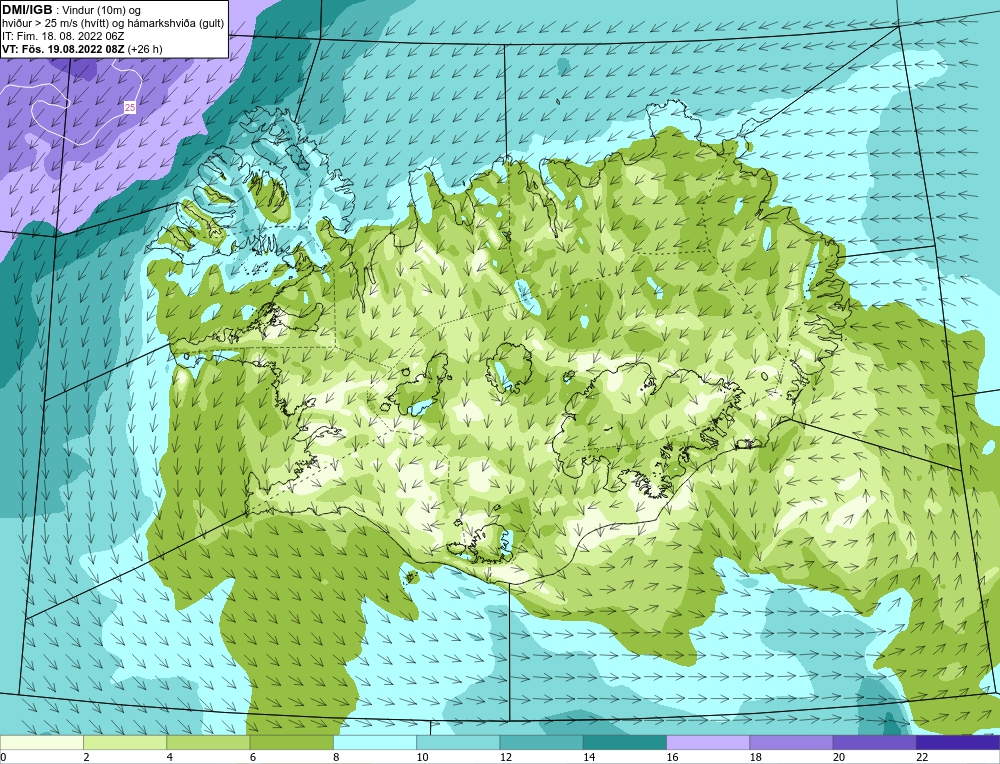Click the 6-8 m/s olive green legend swatch
1000x764 pixels.
click(x=291, y=743)
